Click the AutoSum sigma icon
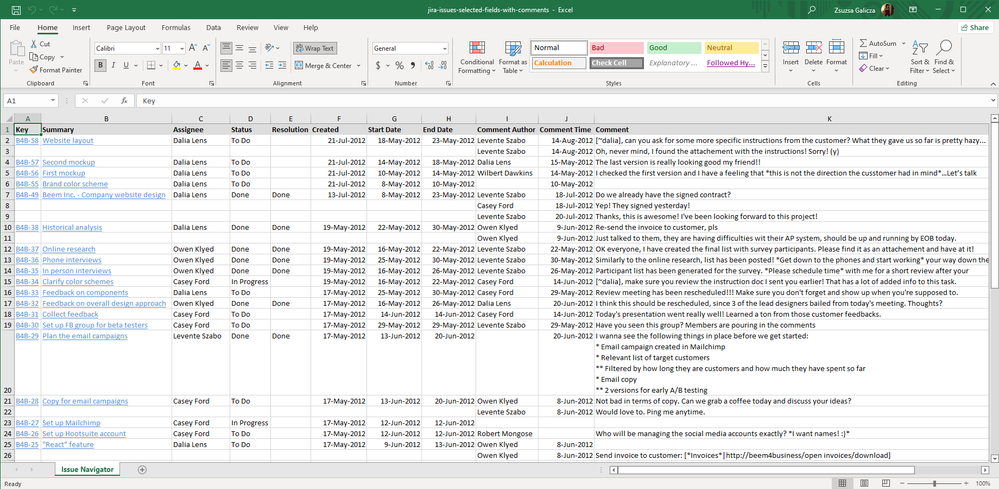The width and height of the screenshot is (999, 489). coord(862,44)
